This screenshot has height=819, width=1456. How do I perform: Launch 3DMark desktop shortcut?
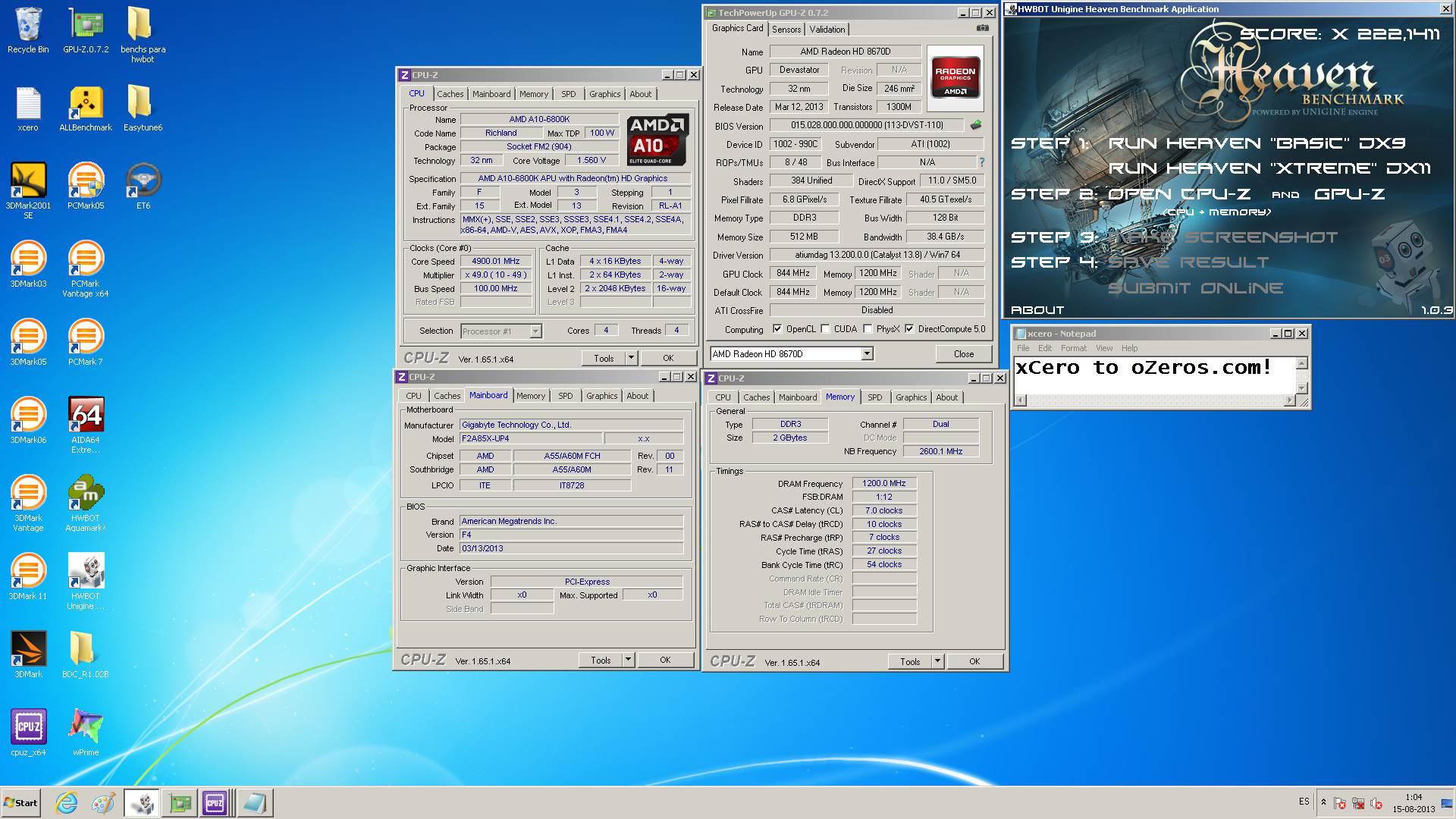click(28, 654)
